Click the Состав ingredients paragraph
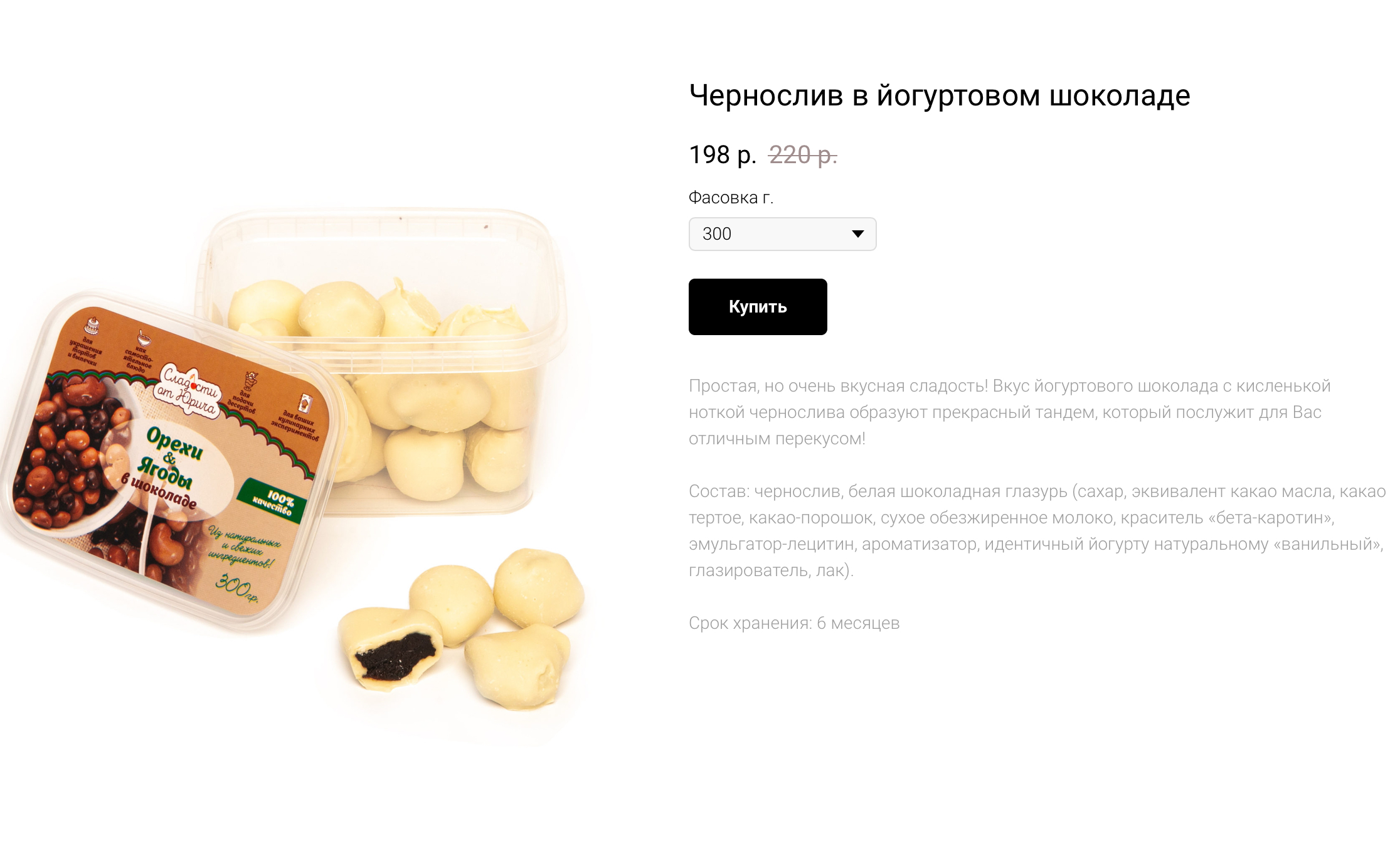Image resolution: width=1400 pixels, height=851 pixels. pos(1037,531)
